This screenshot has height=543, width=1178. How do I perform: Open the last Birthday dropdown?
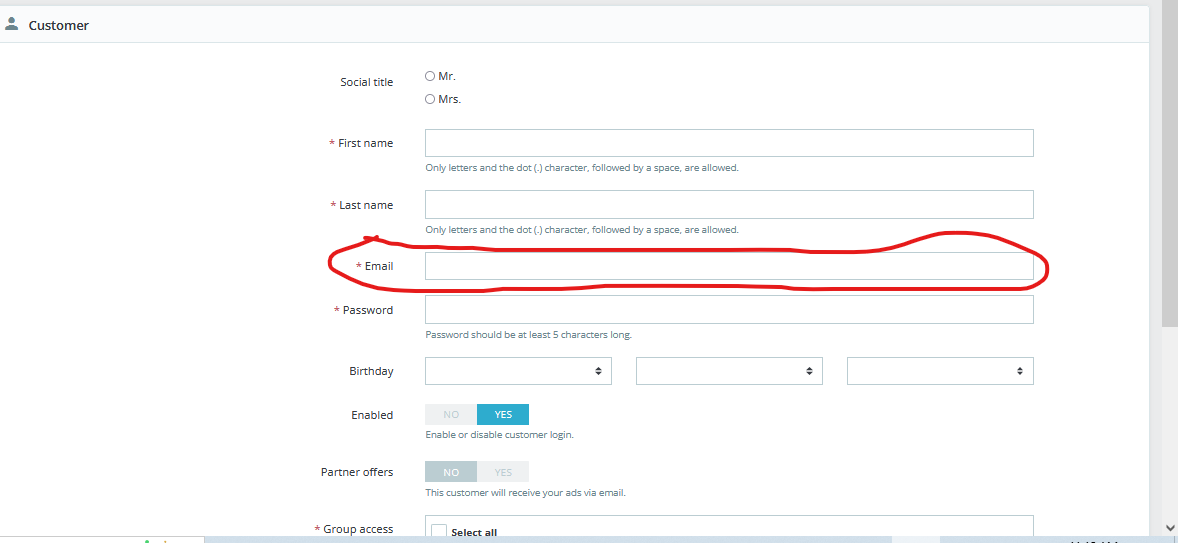pos(940,371)
